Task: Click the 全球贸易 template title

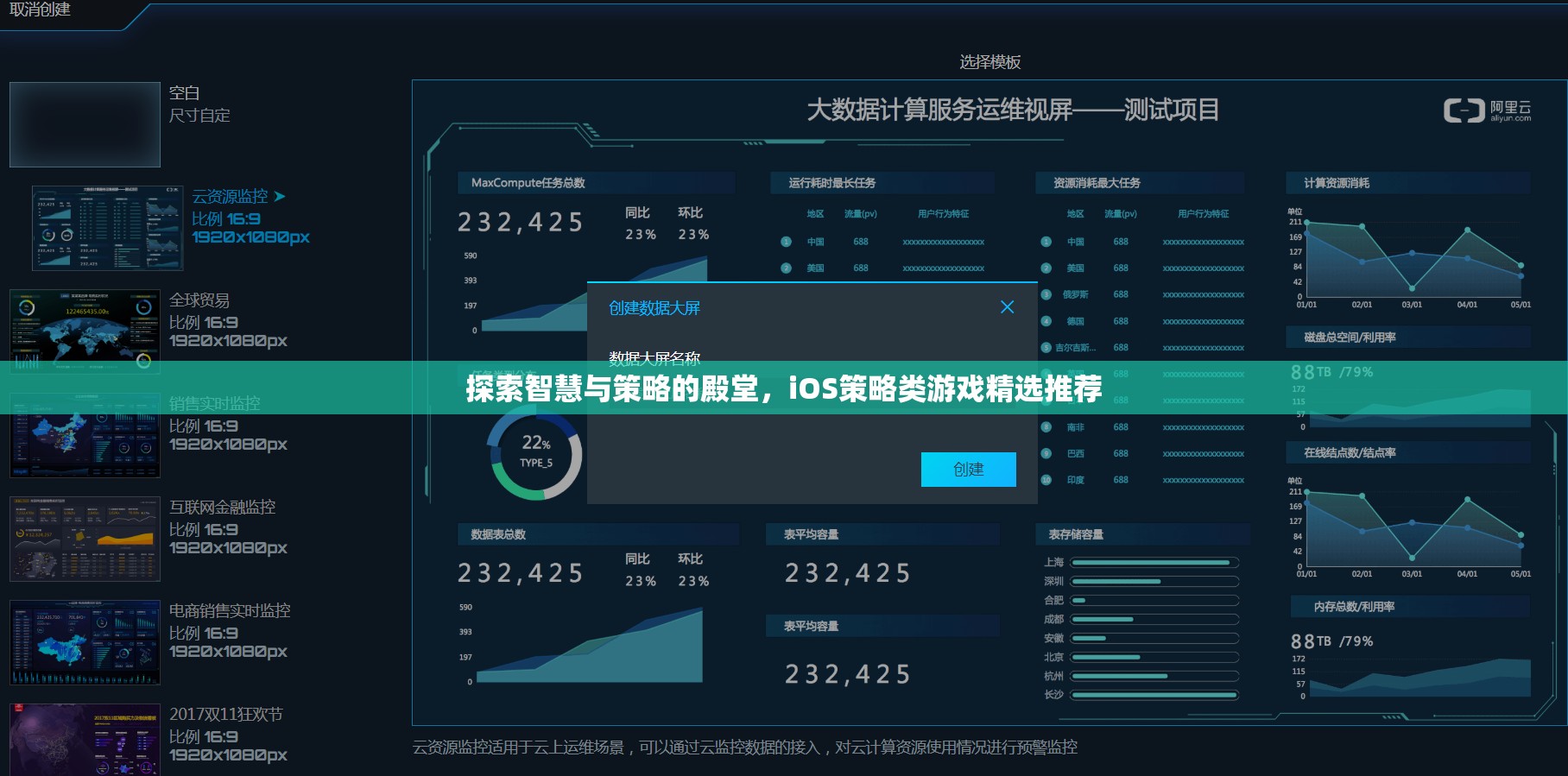Action: pos(199,300)
